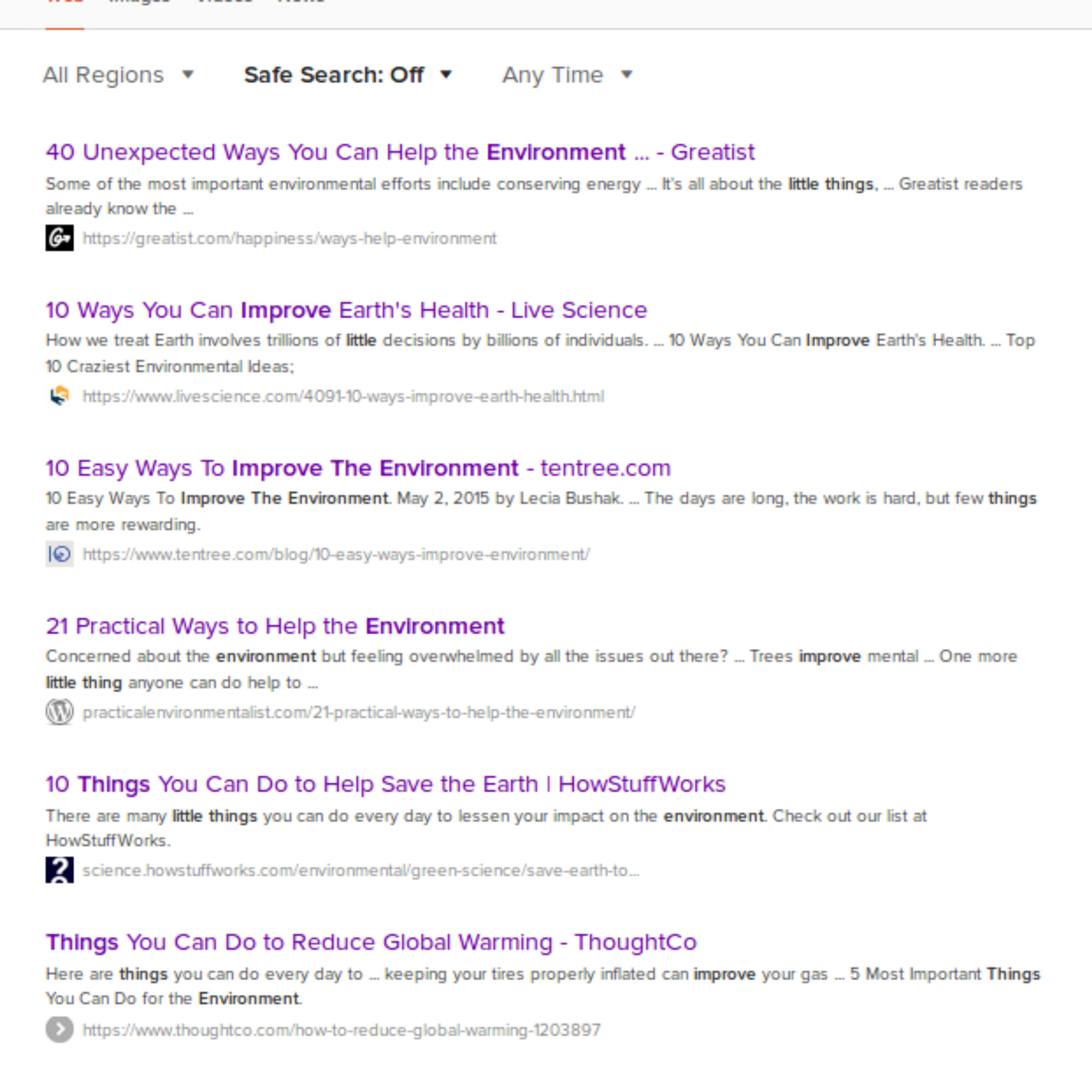The image size is (1092, 1092).
Task: Open the Any Time filter dropdown
Action: point(567,75)
